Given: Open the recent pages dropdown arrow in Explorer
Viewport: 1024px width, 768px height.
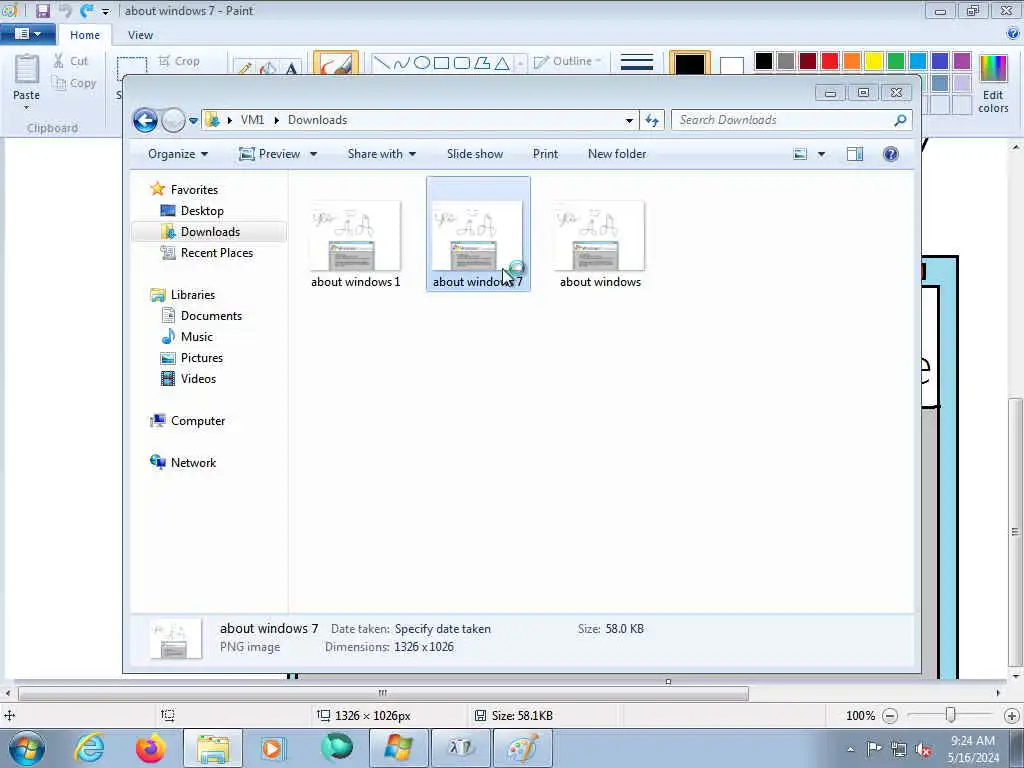Looking at the screenshot, I should coord(193,121).
